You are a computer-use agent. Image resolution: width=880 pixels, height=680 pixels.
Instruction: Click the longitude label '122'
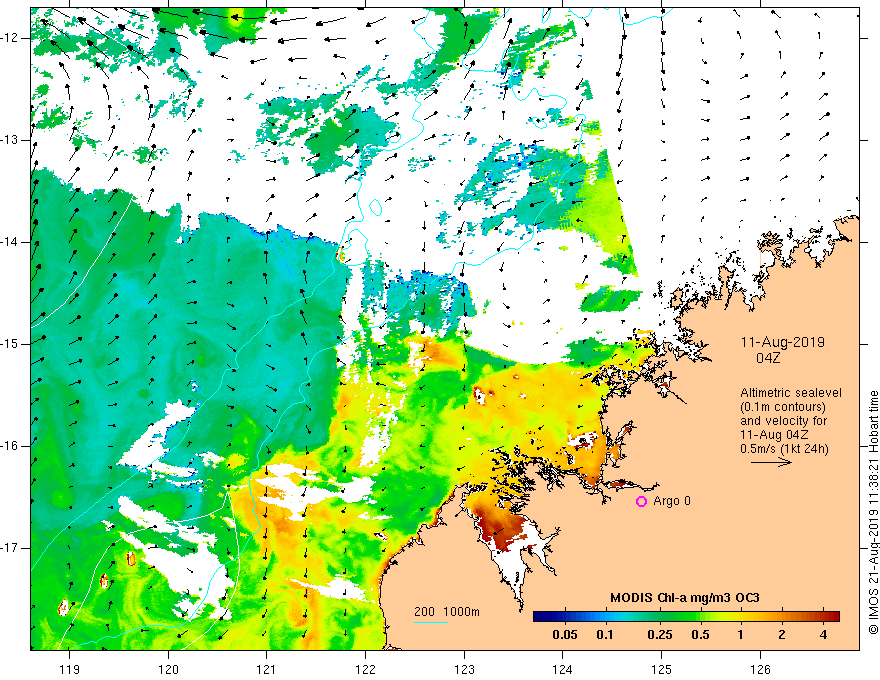[x=365, y=669]
